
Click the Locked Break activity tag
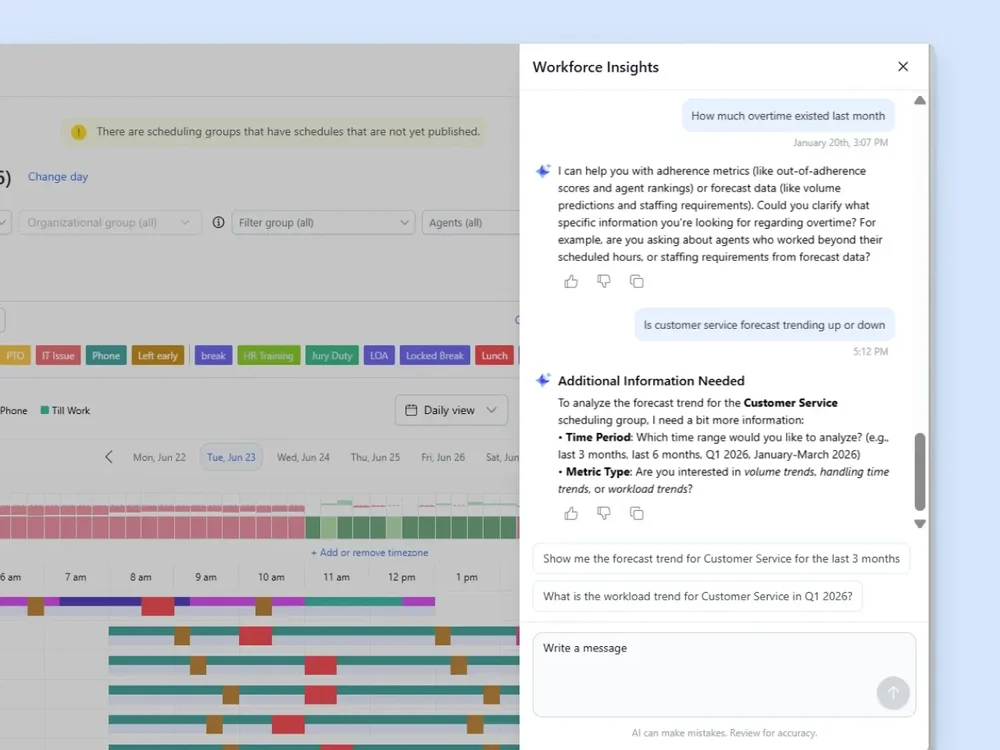click(x=435, y=355)
